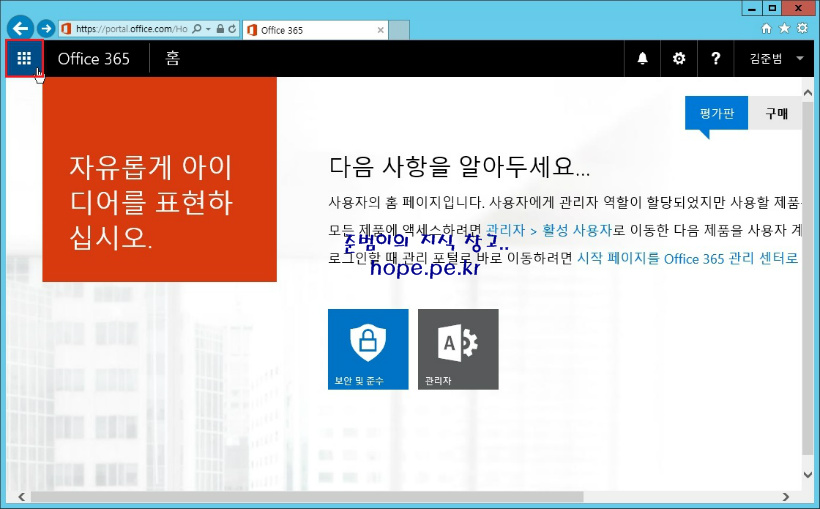Open the notifications bell
The height and width of the screenshot is (509, 820).
(643, 58)
